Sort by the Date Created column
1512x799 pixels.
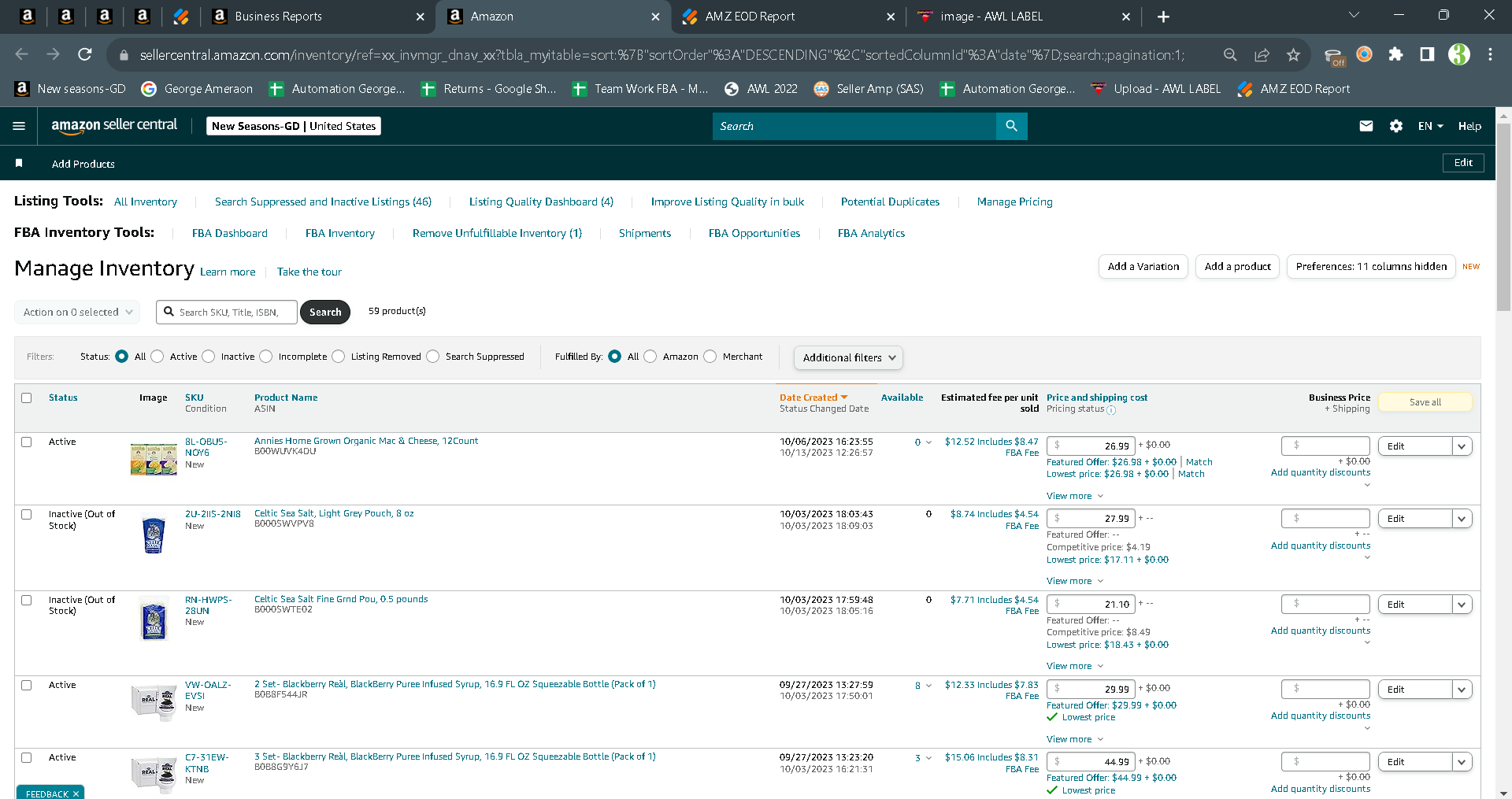813,398
